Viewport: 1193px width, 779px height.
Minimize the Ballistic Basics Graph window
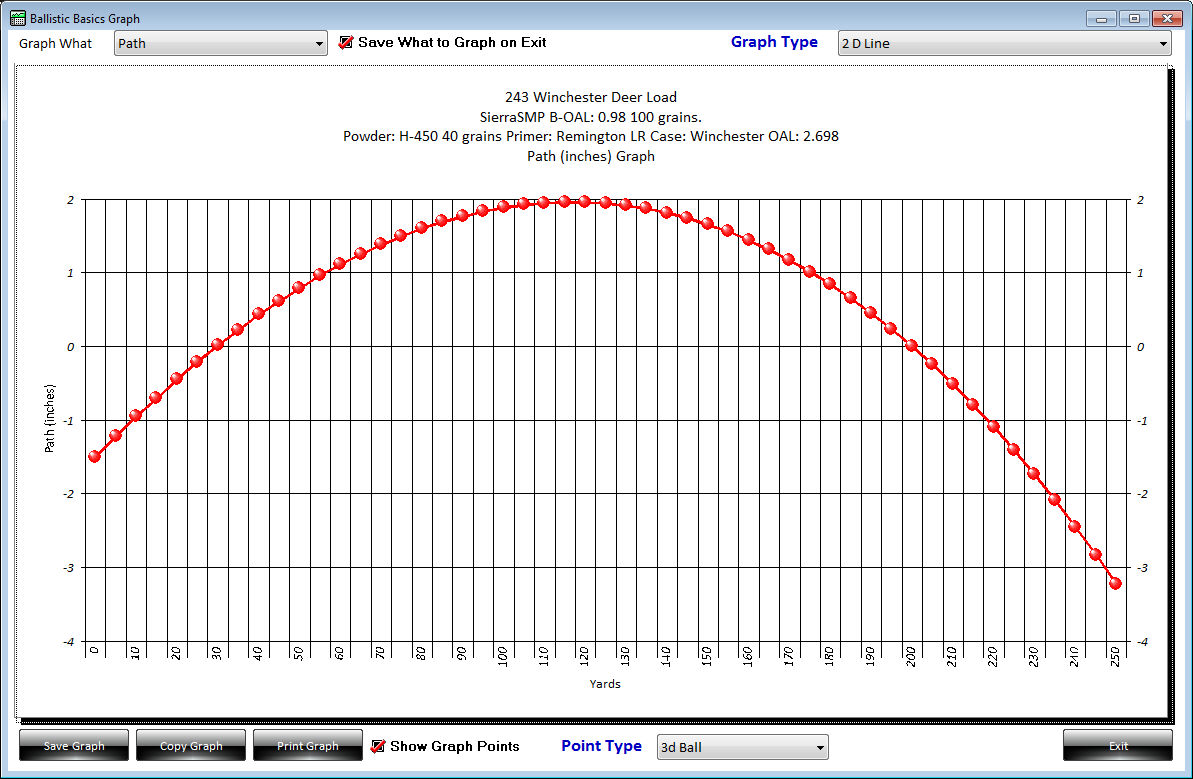pos(1101,18)
